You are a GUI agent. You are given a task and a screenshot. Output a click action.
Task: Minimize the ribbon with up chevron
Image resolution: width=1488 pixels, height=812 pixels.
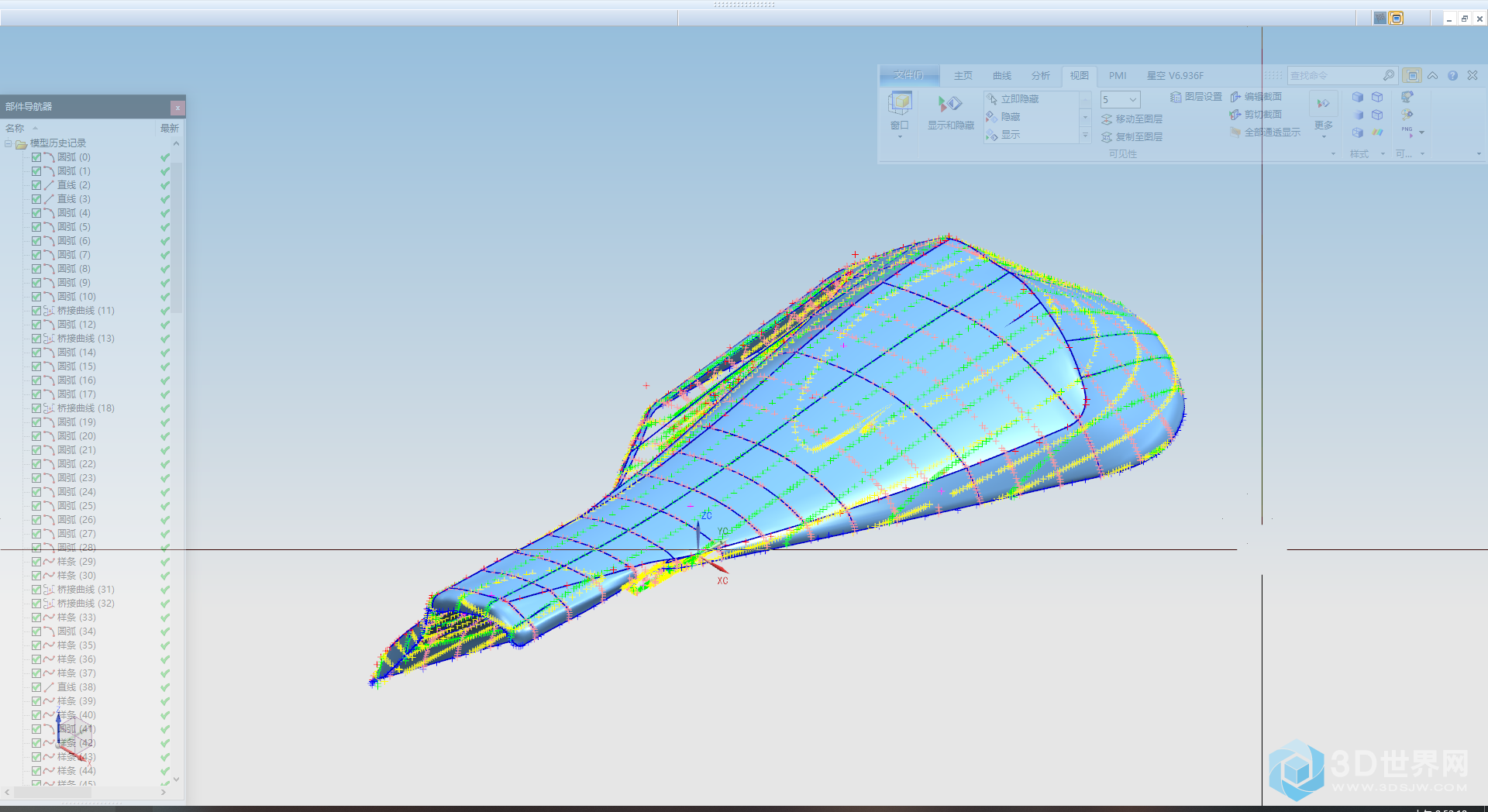coord(1432,76)
